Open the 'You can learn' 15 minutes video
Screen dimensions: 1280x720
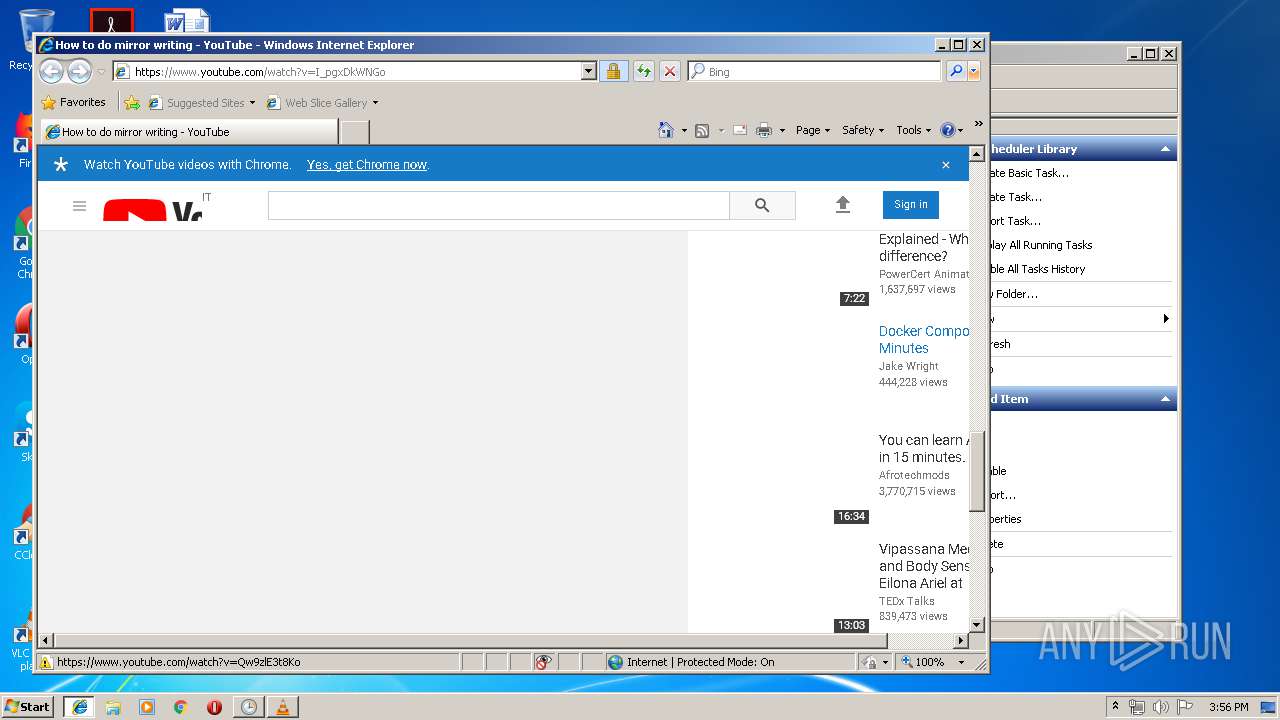click(x=924, y=448)
